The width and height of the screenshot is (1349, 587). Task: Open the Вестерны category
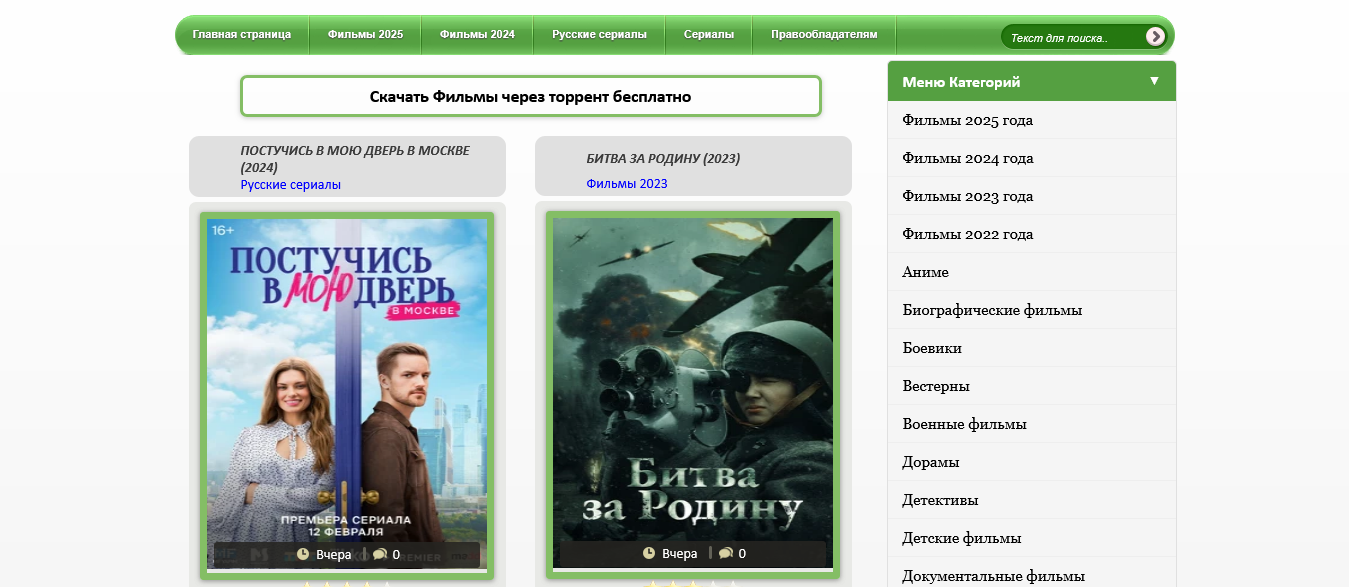(1032, 386)
